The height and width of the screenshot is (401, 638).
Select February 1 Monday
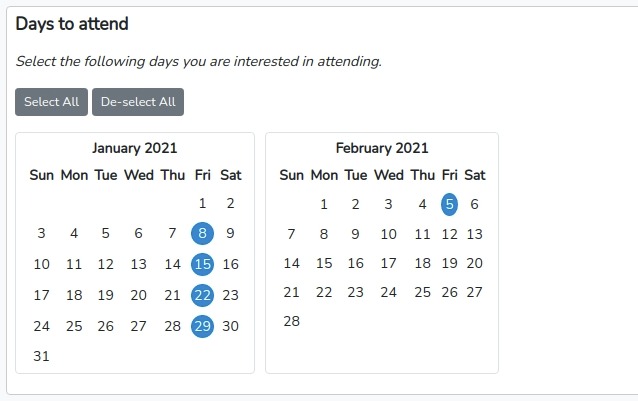(x=324, y=204)
